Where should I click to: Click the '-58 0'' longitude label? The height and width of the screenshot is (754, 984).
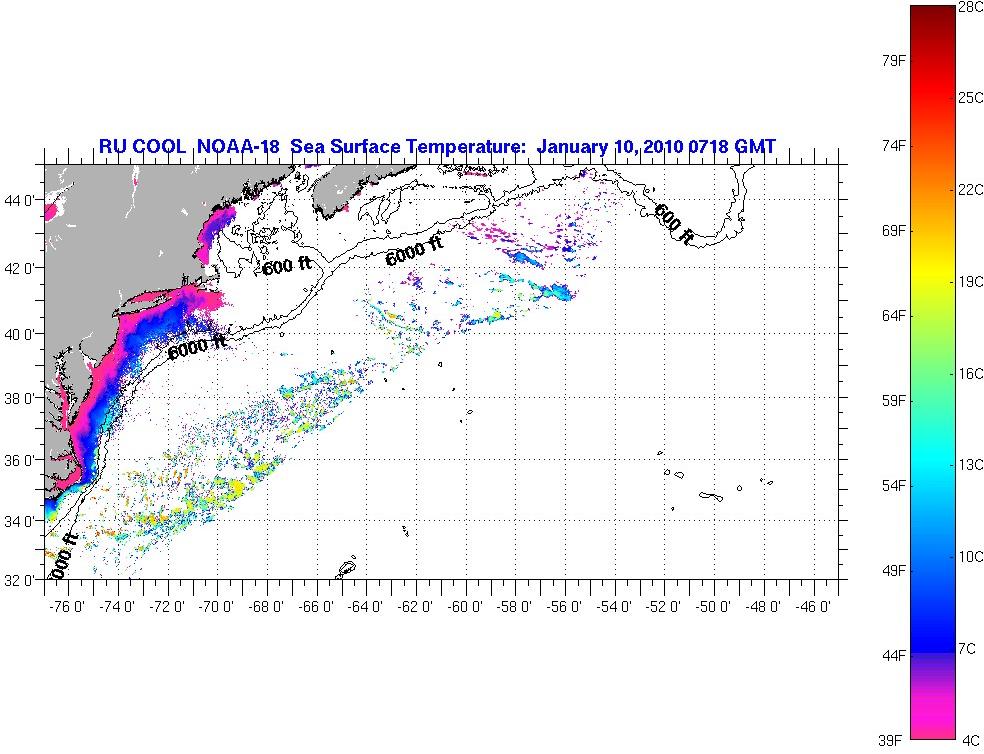click(x=514, y=607)
